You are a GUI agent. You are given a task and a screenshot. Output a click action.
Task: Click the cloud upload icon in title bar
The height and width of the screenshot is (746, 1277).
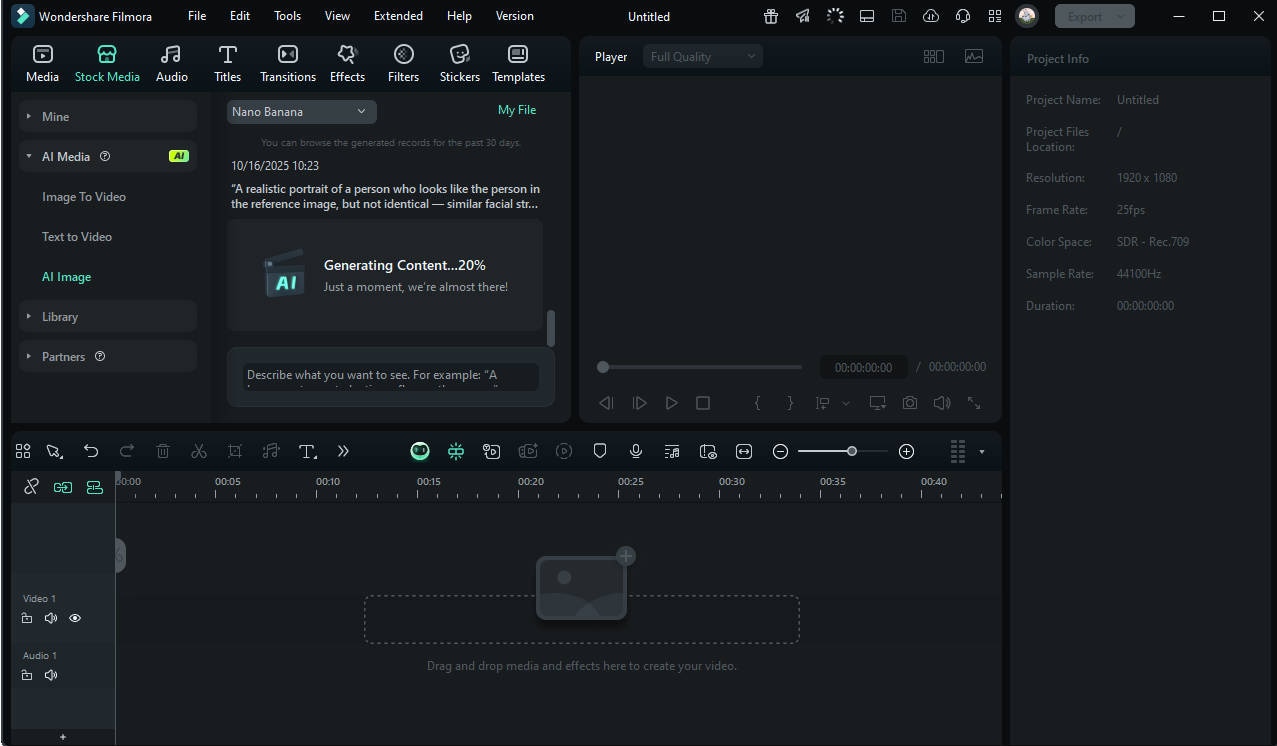pos(931,16)
